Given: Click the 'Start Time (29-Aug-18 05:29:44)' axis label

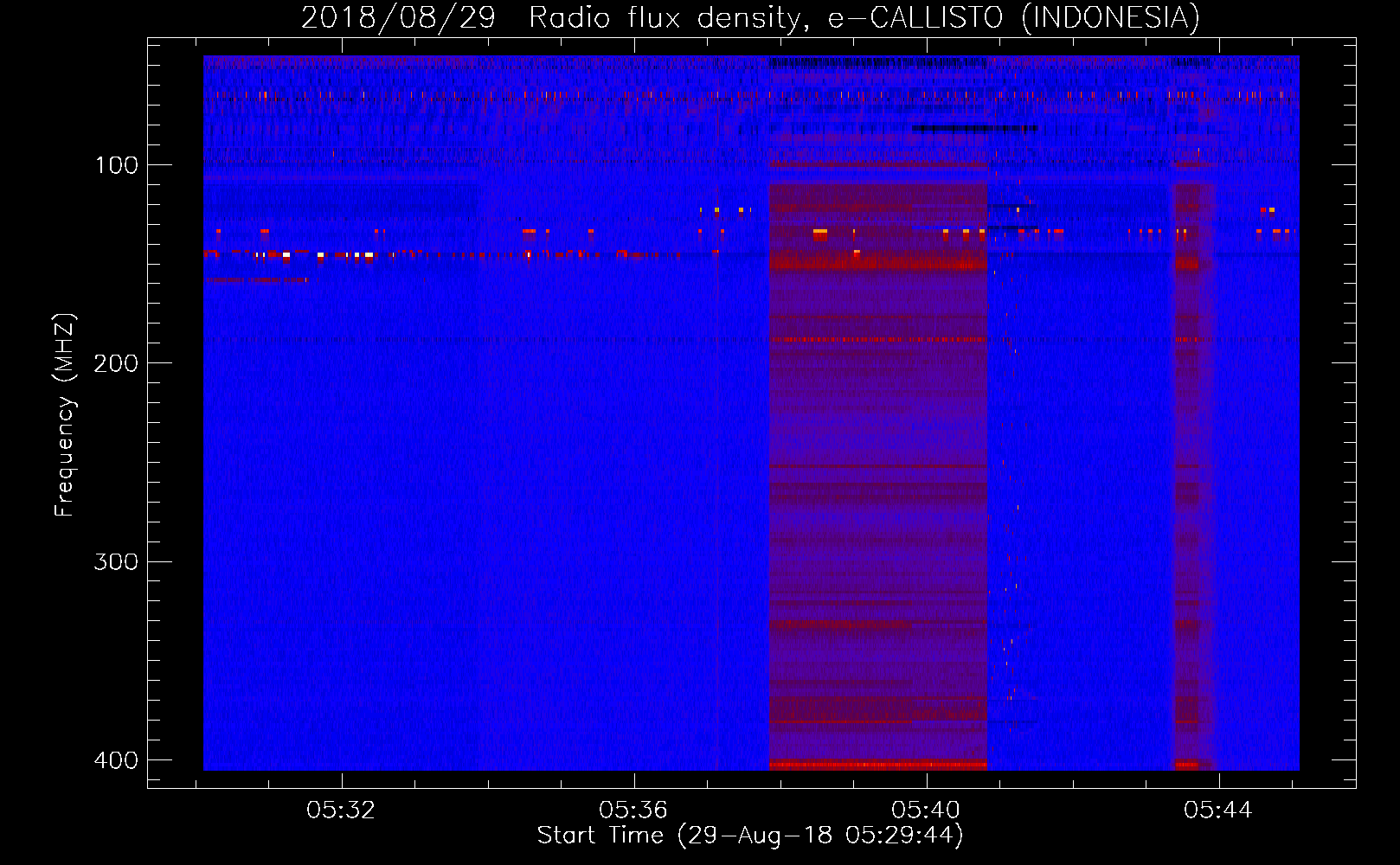Looking at the screenshot, I should click(x=750, y=836).
